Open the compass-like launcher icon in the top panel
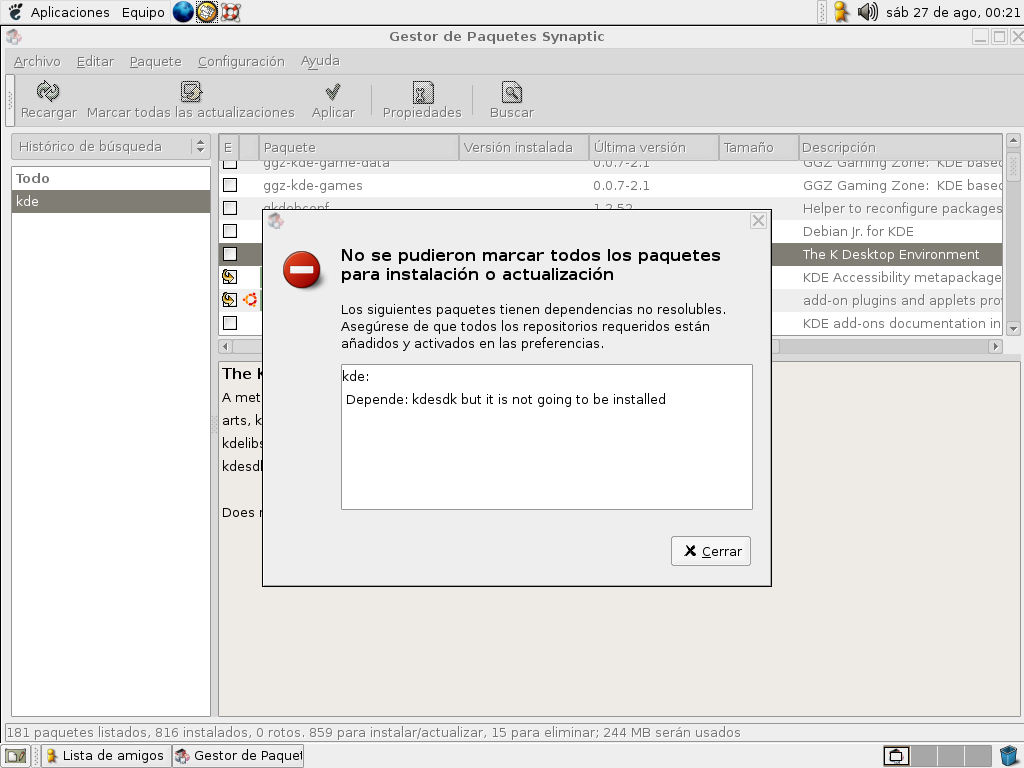 tap(206, 12)
